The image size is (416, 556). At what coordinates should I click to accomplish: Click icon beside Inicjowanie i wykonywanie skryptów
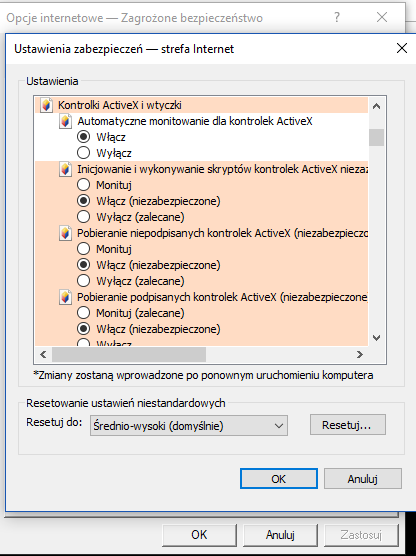65,169
